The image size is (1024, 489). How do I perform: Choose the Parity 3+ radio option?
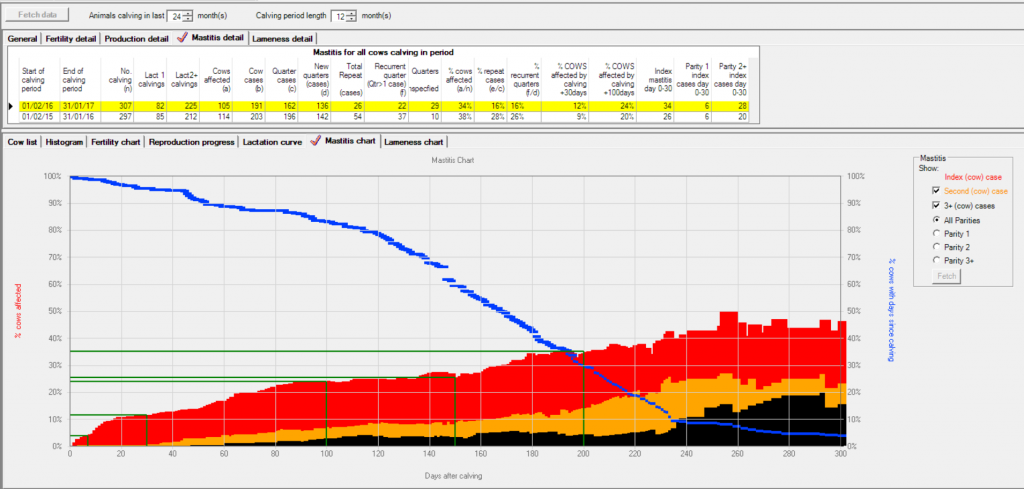tap(936, 260)
